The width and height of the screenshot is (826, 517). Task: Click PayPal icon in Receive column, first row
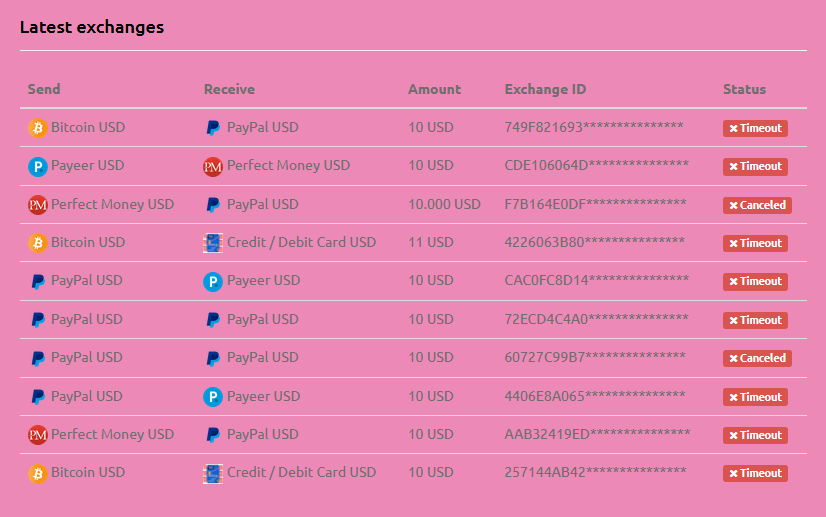213,128
